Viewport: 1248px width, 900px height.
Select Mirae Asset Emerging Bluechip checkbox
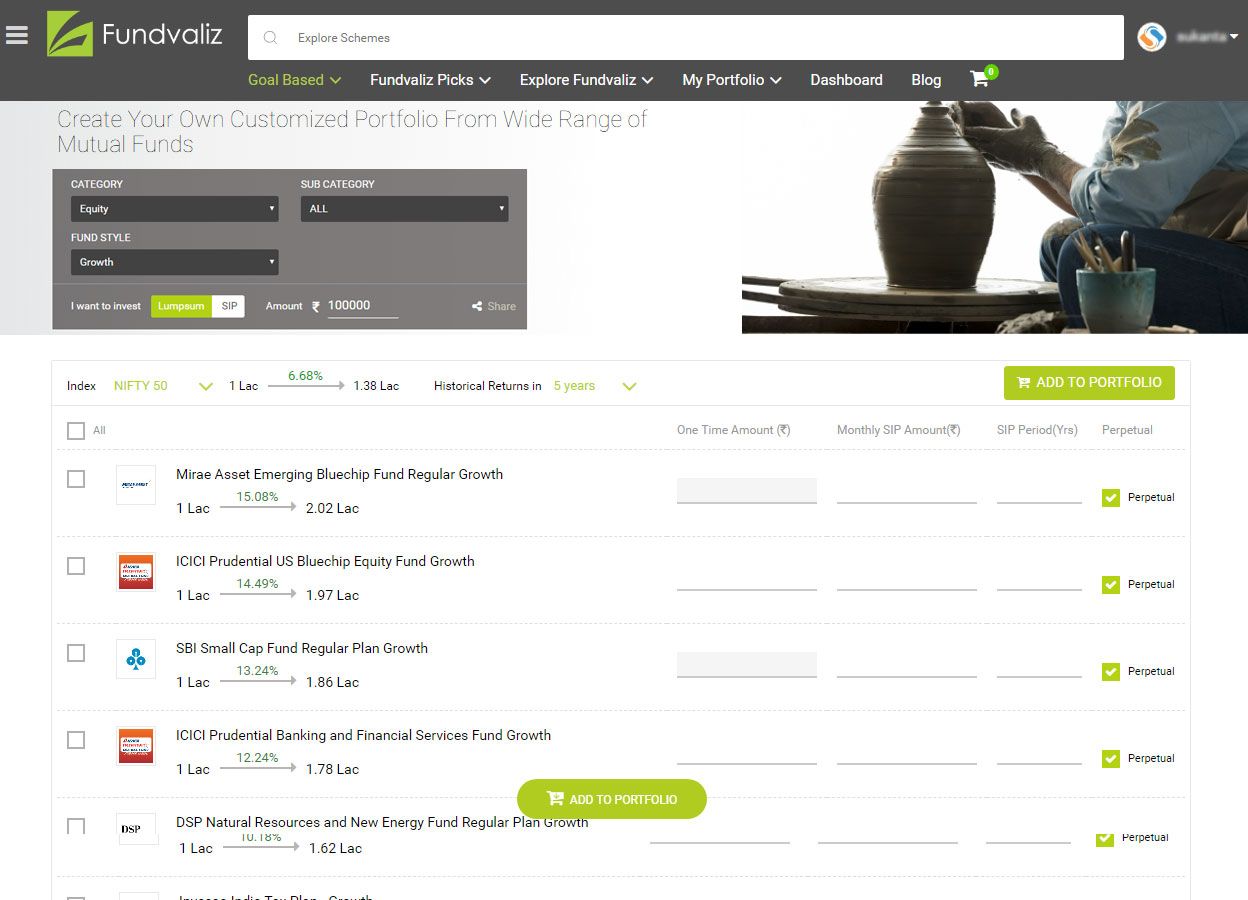coord(76,479)
